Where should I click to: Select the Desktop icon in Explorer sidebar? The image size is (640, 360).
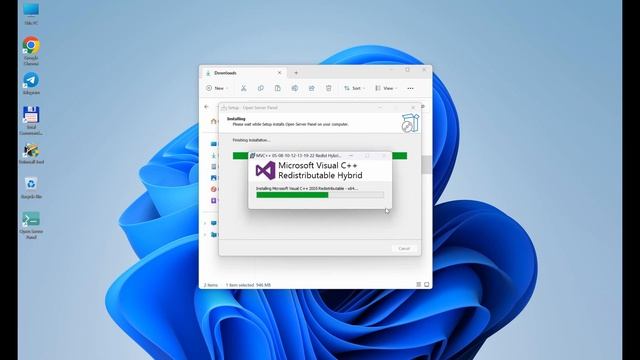213,144
